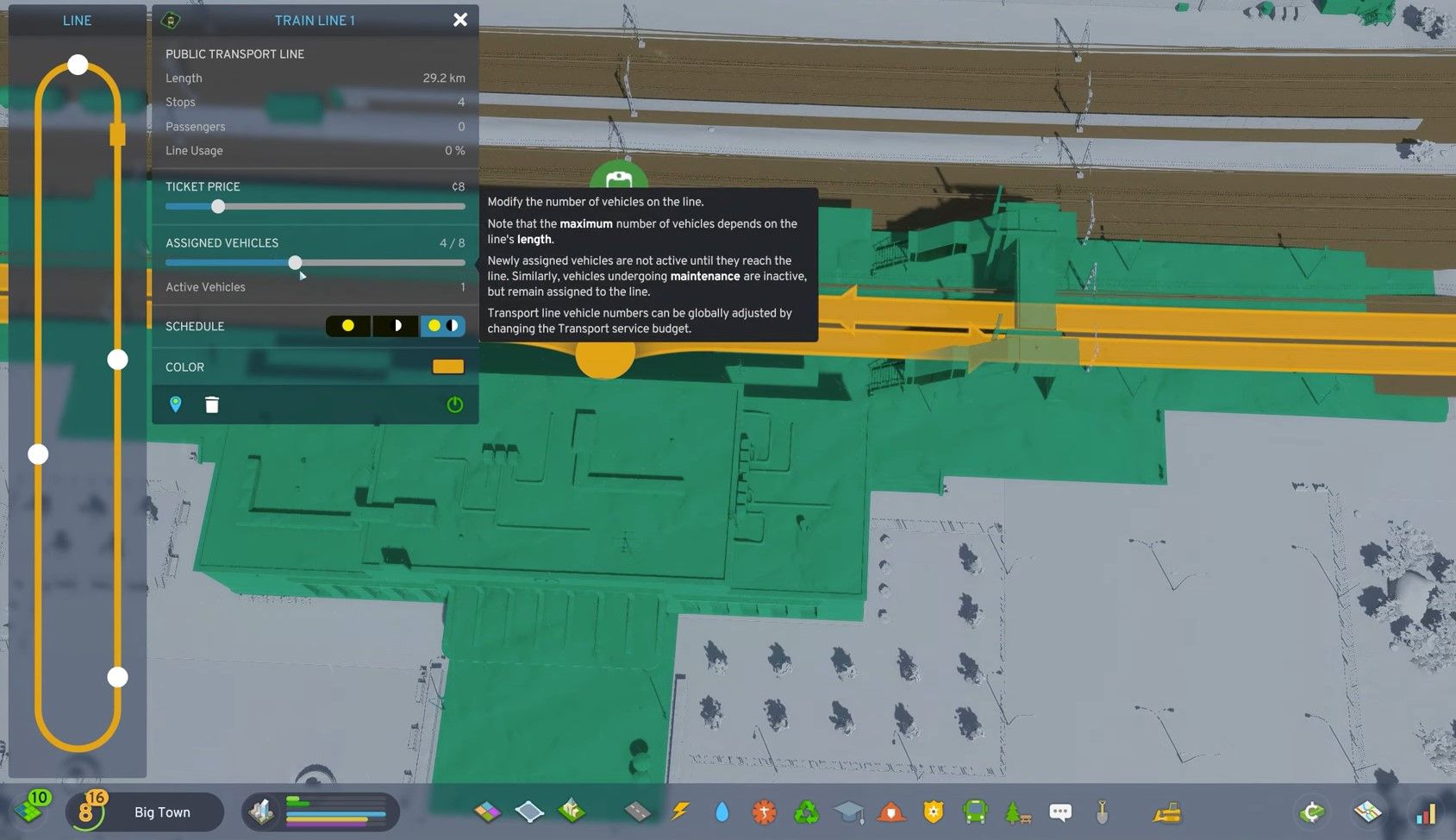Screen dimensions: 1456x840
Task: Delete Train Line 1 with trash icon
Action: [x=211, y=404]
